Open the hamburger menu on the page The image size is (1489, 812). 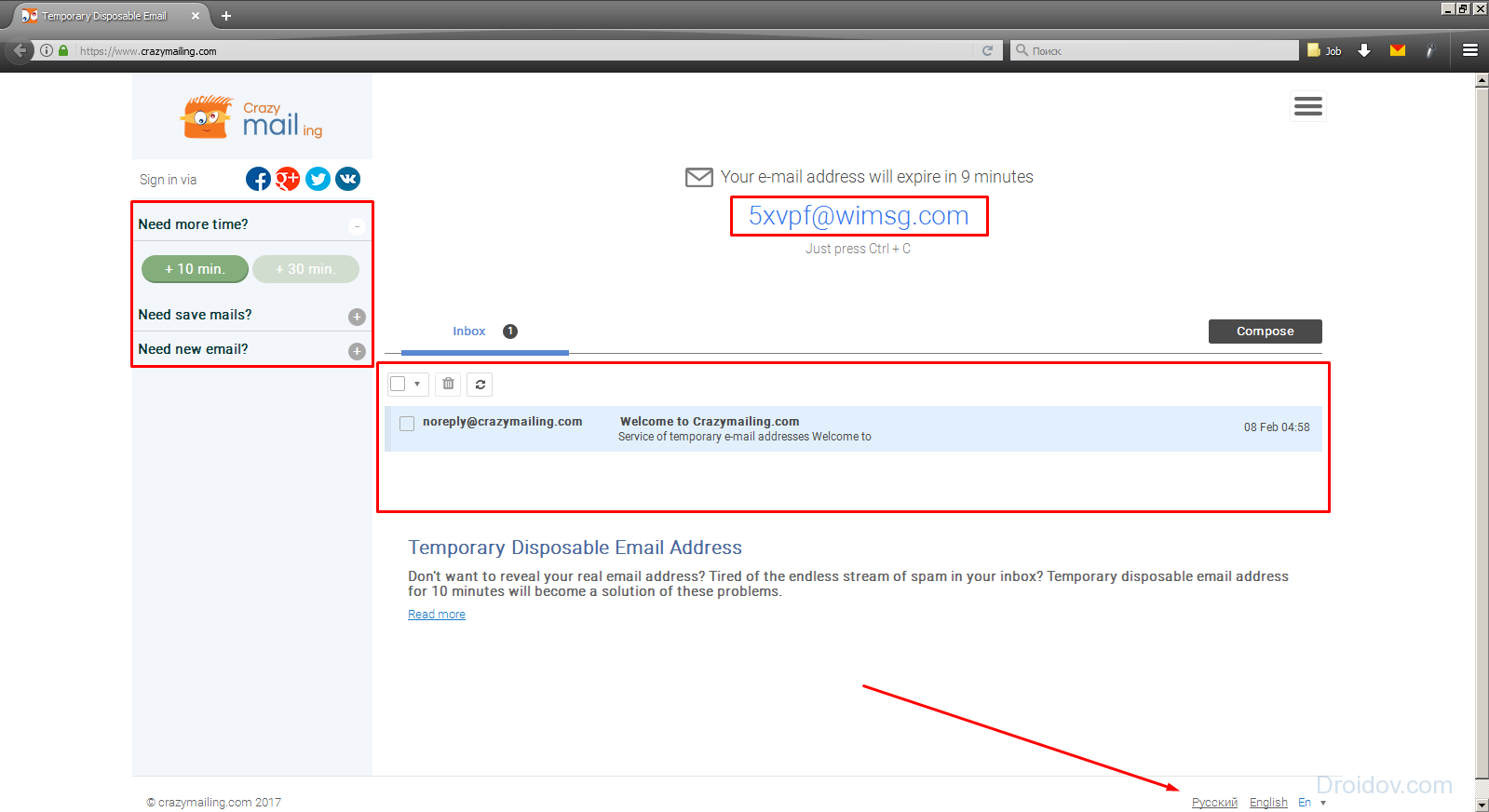(x=1308, y=106)
